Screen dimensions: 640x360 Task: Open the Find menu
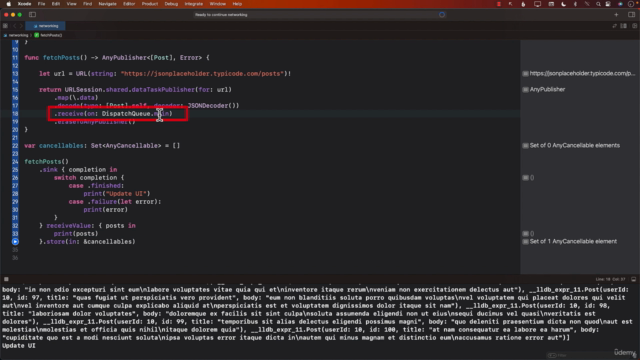pos(87,4)
